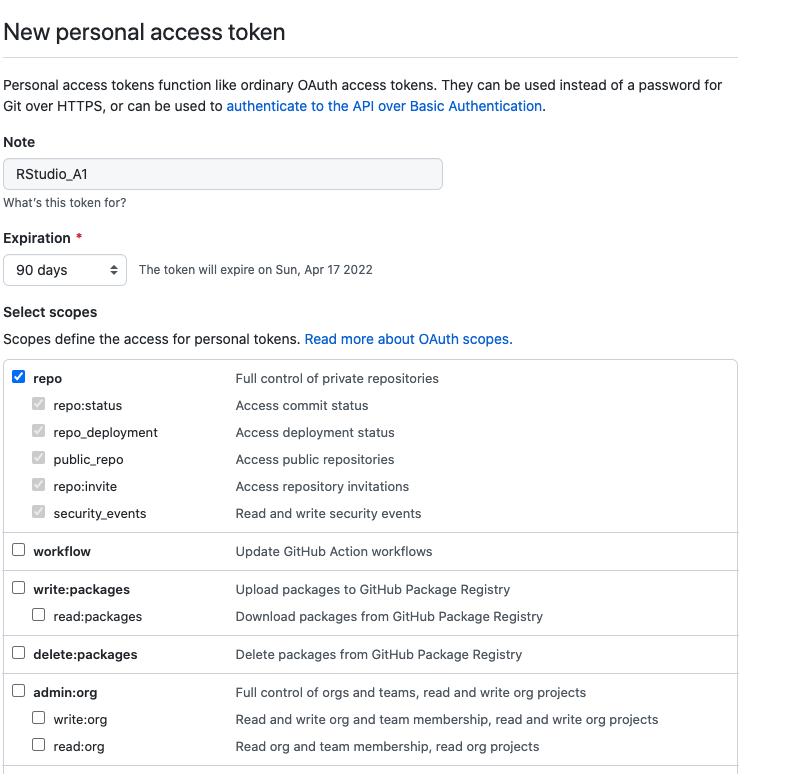Open the Expiration 90 days dropdown
786x774 pixels.
tap(66, 270)
